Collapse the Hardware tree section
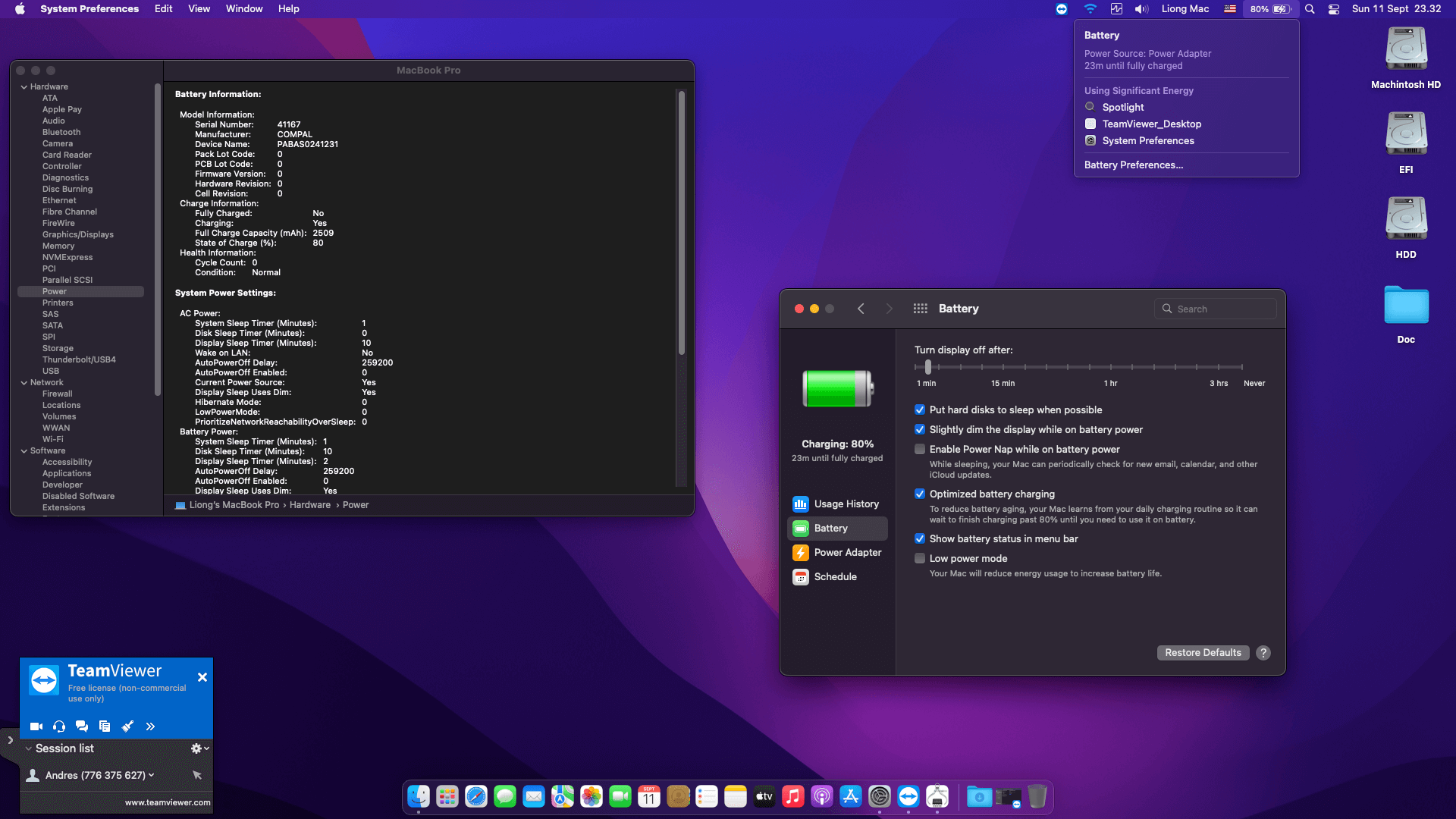1456x819 pixels. [x=24, y=86]
